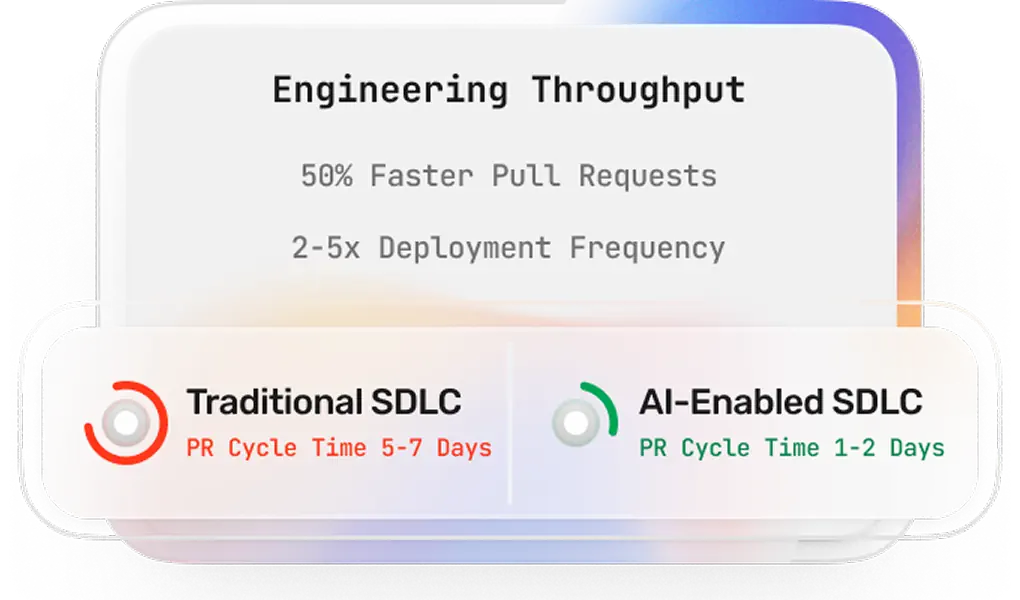Click the gray center dot beside green arc
Viewport: 1020px width, 600px height.
point(574,424)
